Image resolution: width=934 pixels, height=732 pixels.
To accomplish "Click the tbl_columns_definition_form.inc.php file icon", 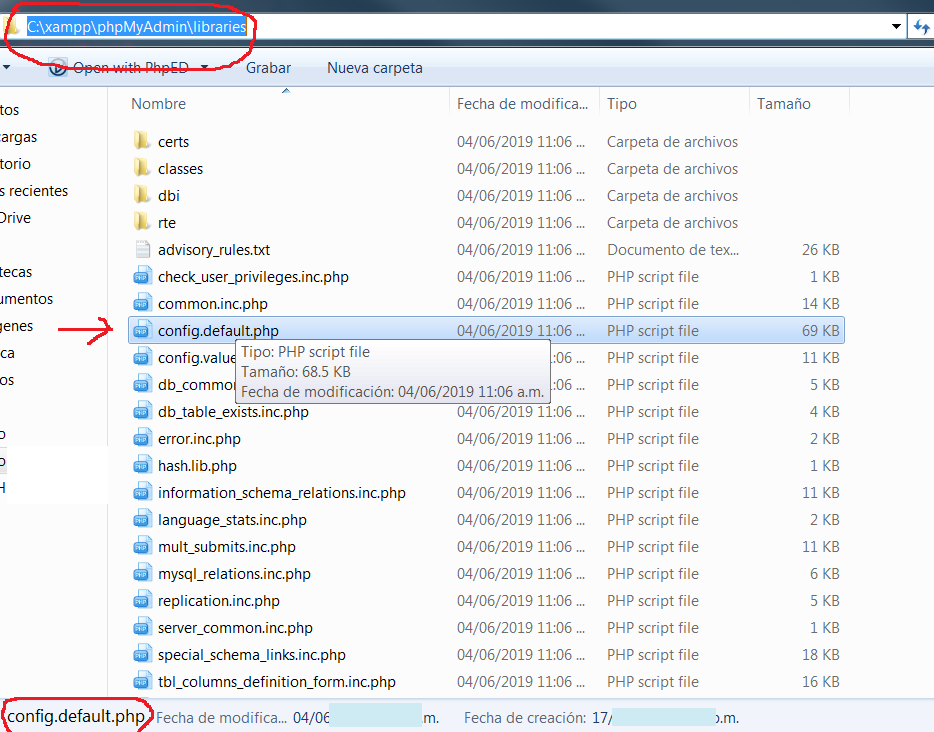I will pos(142,681).
